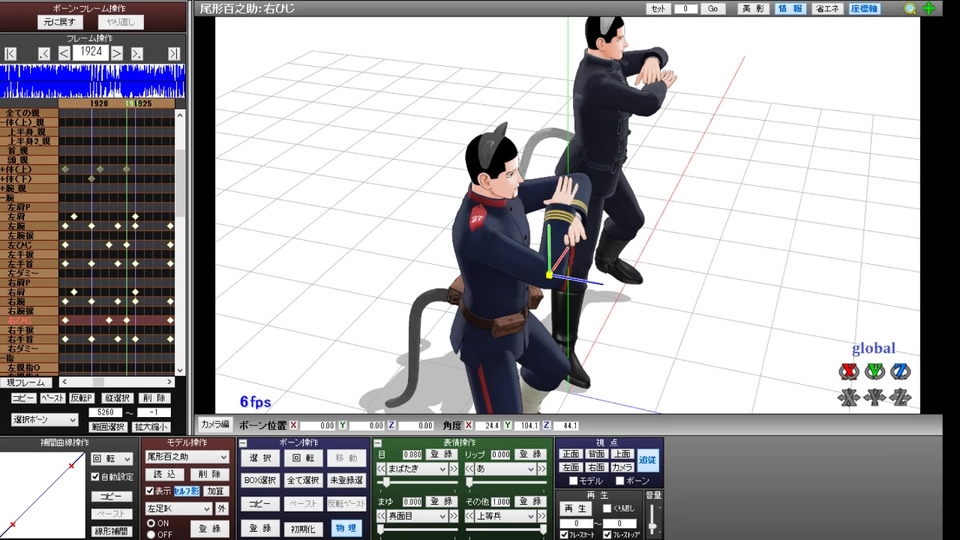Toggle フレ・スタート checkbox
The image size is (960, 540).
point(564,534)
